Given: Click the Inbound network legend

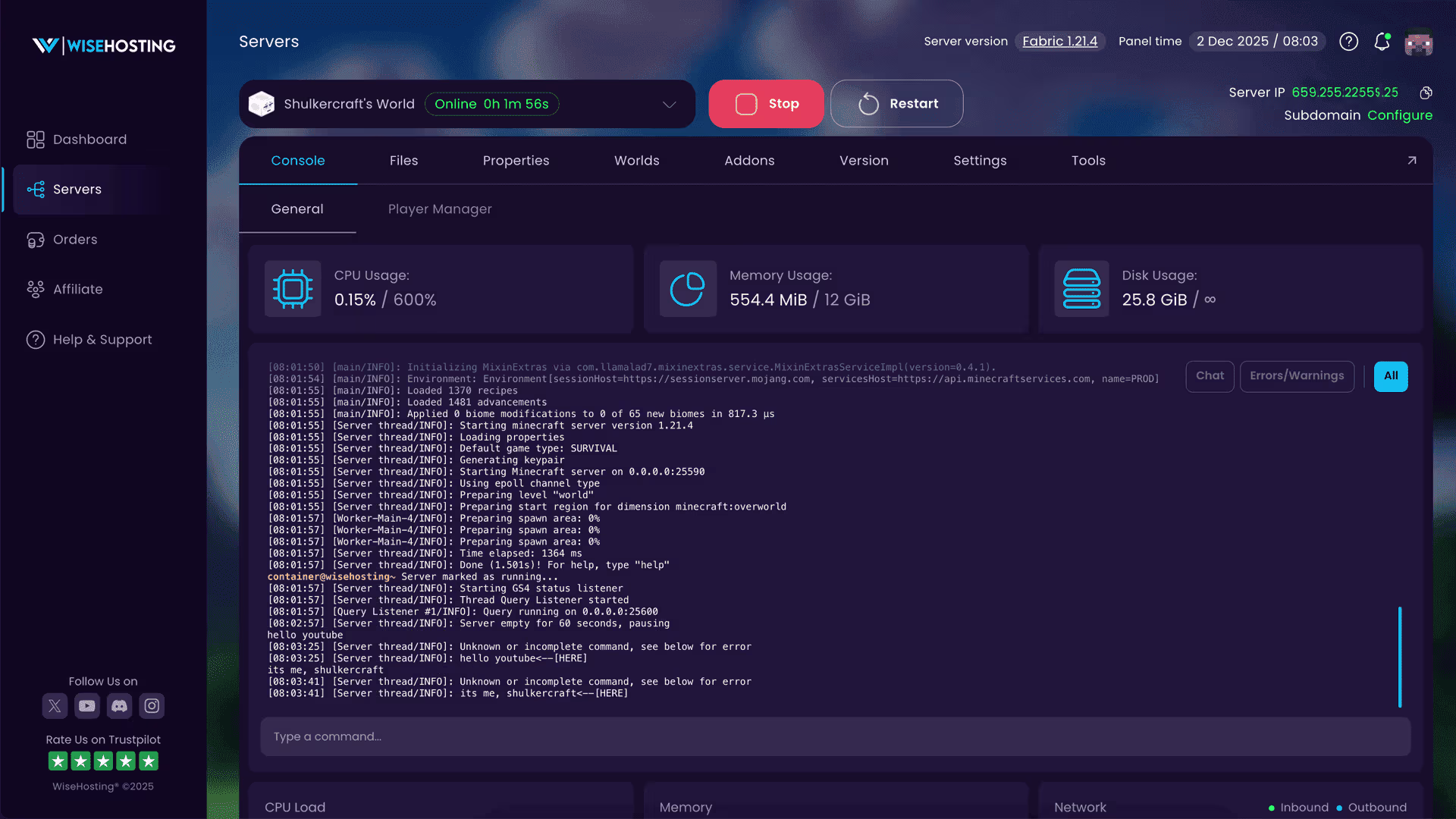Looking at the screenshot, I should pos(1299,808).
